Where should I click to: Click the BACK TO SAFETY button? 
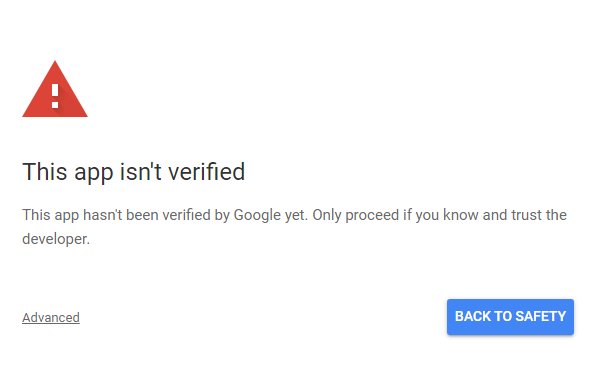point(510,317)
